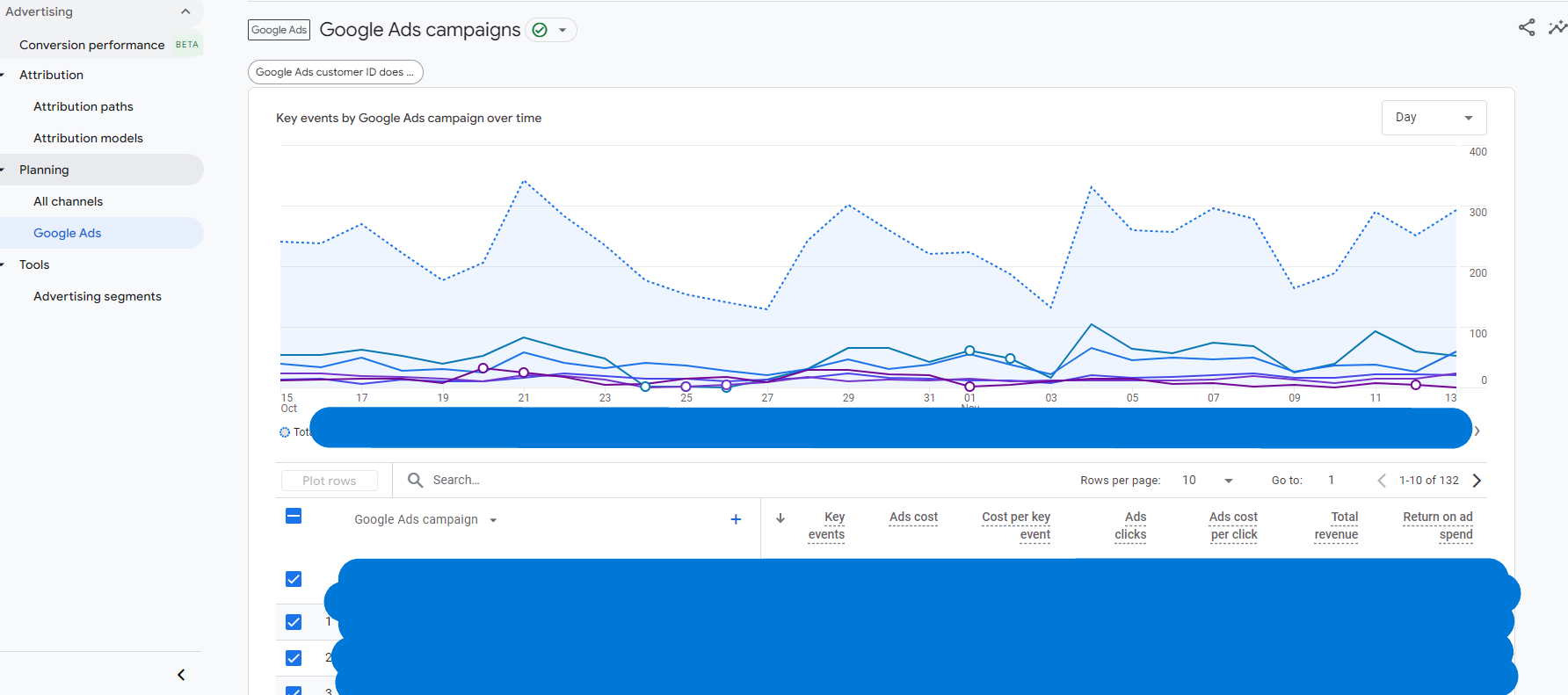Open the insights sparkline icon
The width and height of the screenshot is (1568, 695).
point(1557,28)
